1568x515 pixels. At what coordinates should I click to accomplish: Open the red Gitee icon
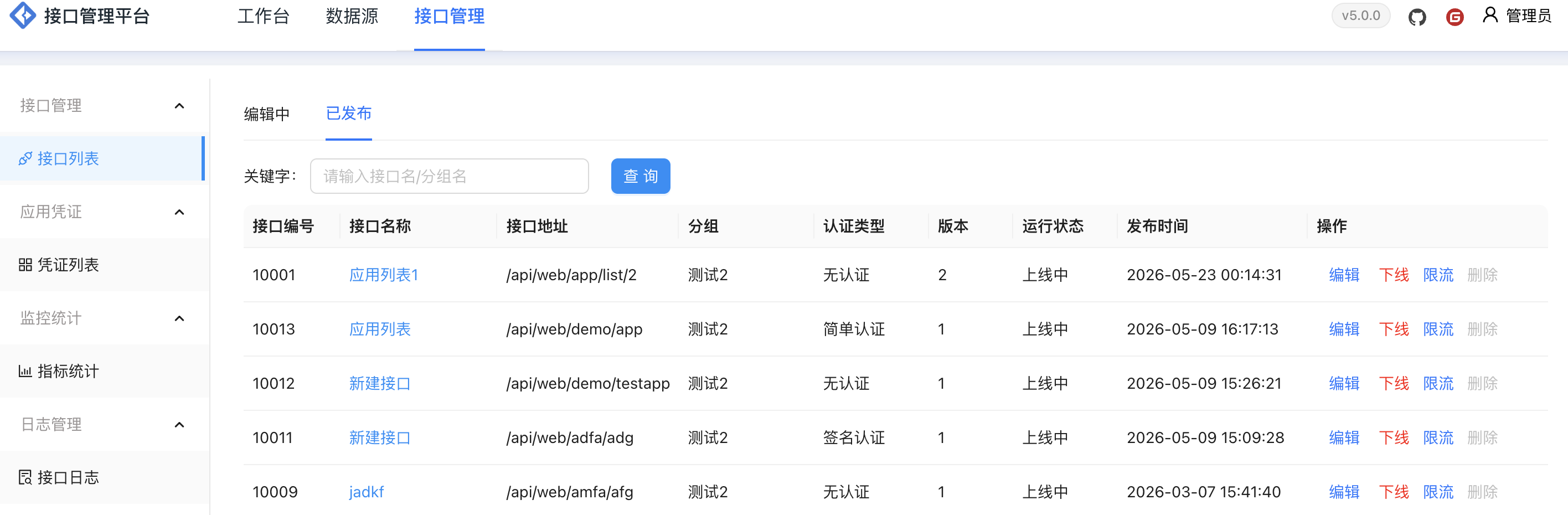1454,17
